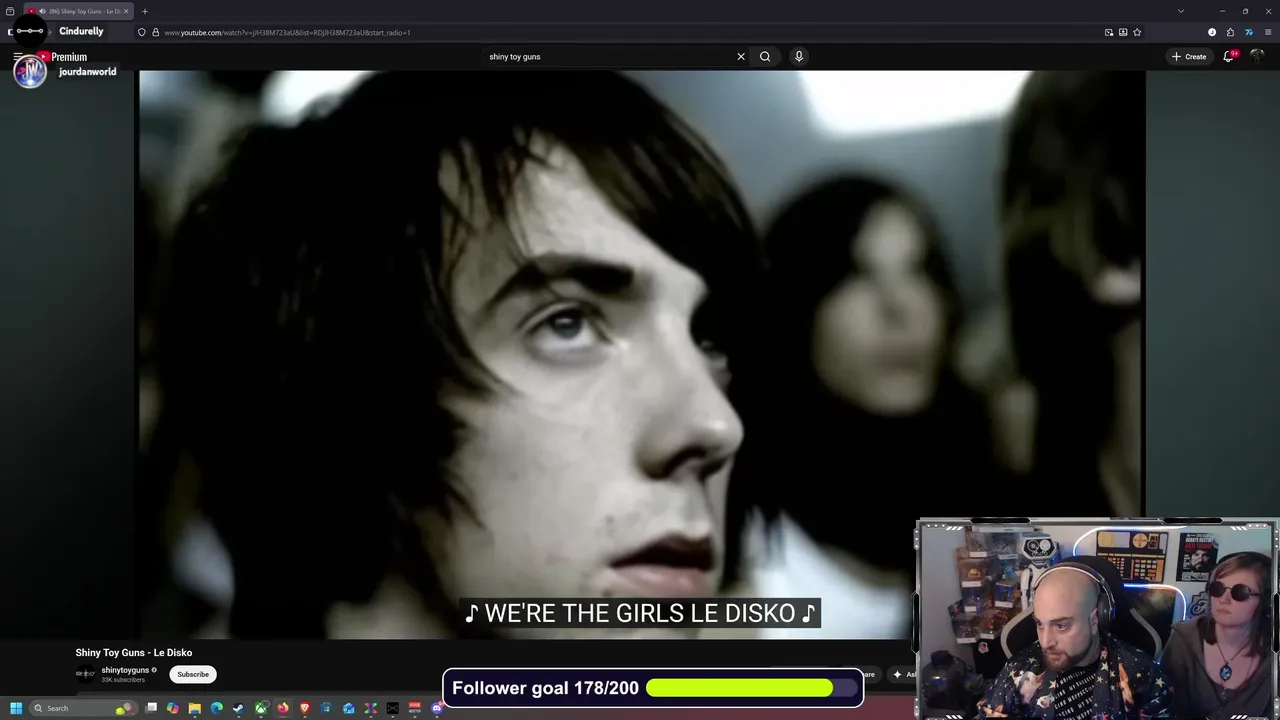
Task: Open Steam from the taskbar
Action: (238, 708)
